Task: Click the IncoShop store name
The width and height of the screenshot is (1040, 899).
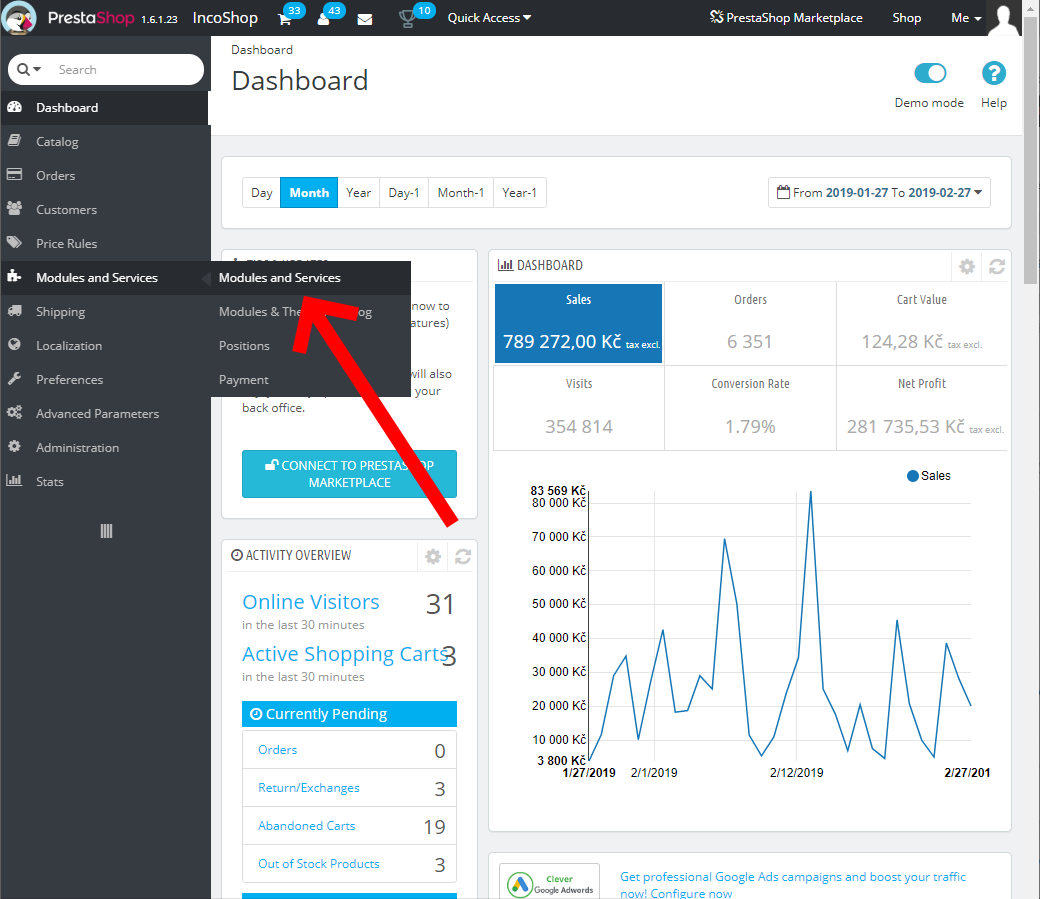Action: click(x=225, y=18)
